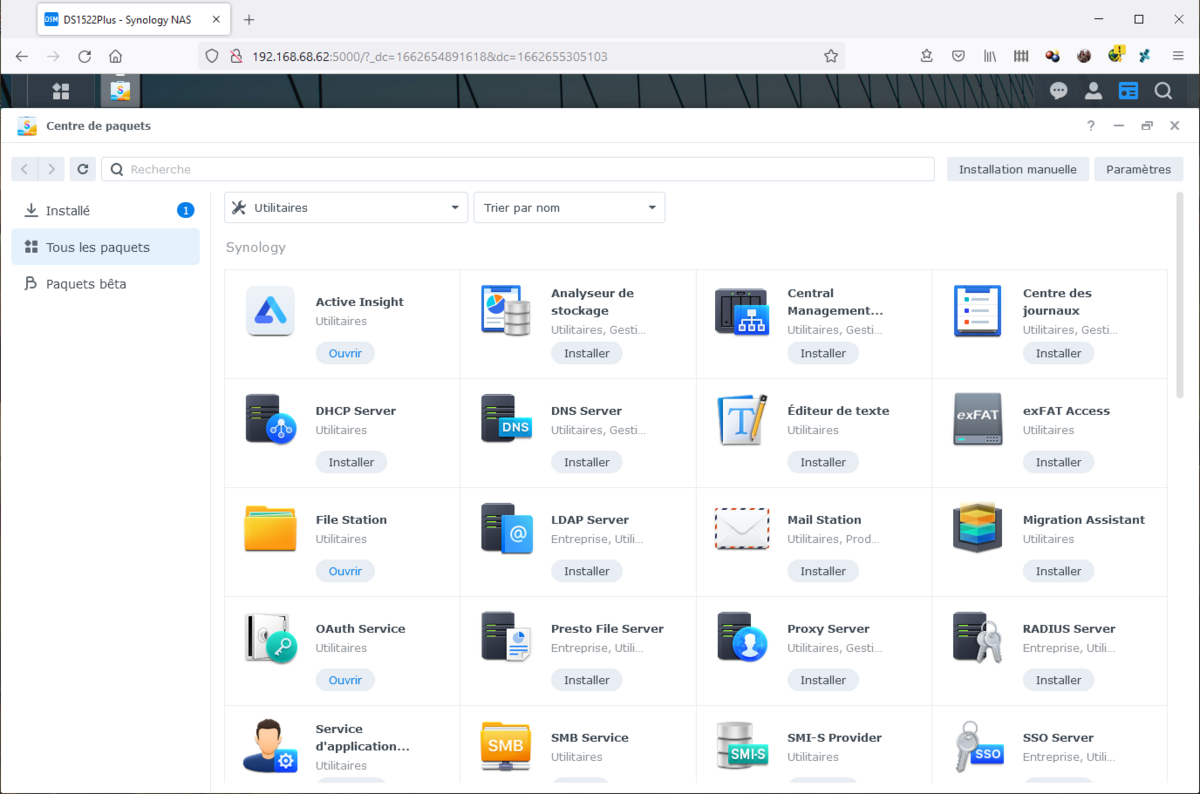Viewport: 1200px width, 794px height.
Task: Click the browser address bar URL
Action: point(430,57)
